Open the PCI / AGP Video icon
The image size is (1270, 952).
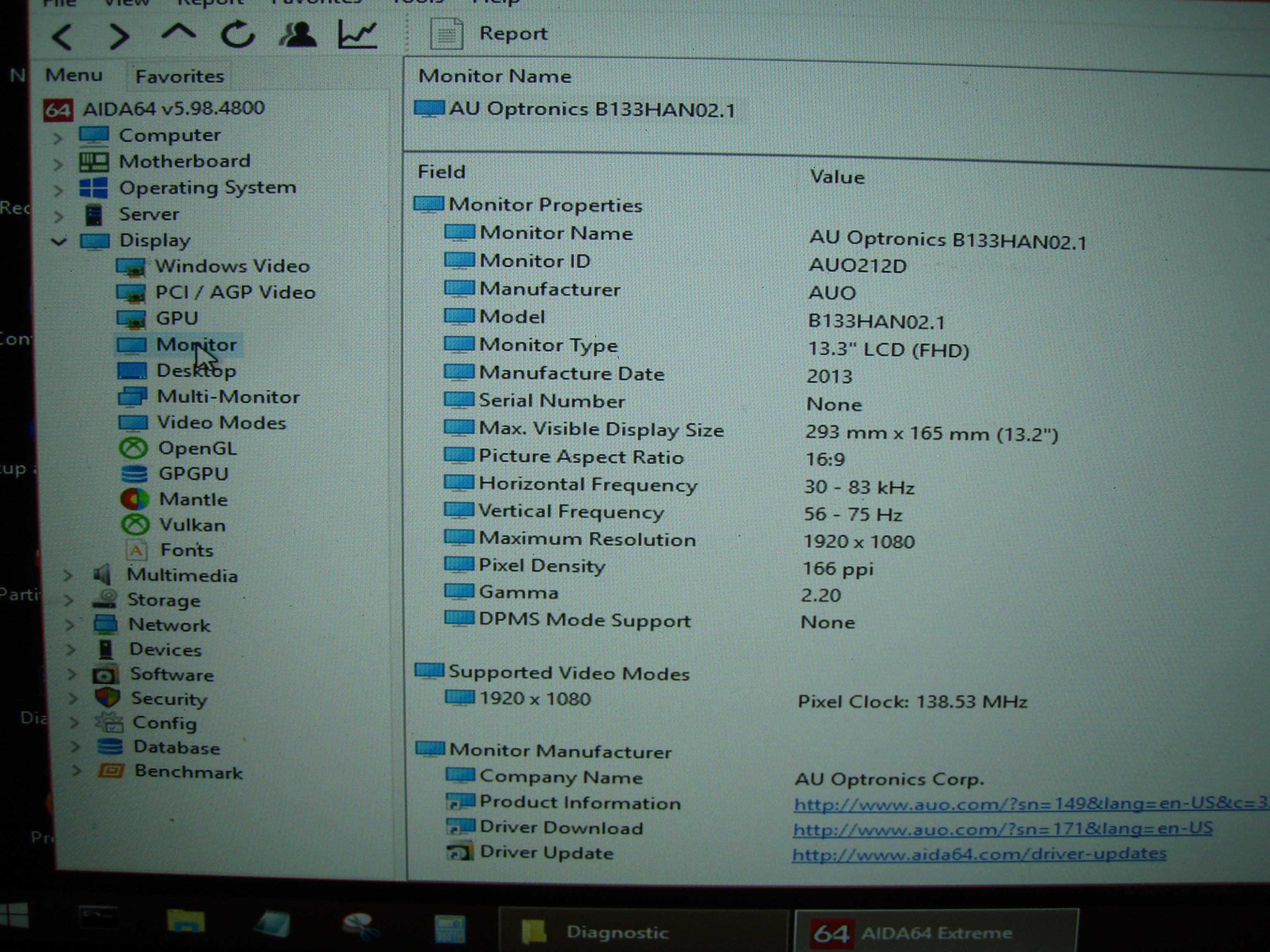click(x=131, y=293)
